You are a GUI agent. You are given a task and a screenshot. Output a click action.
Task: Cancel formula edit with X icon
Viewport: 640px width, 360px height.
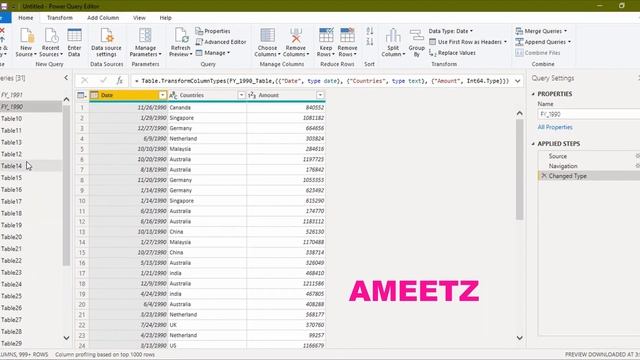[84, 81]
